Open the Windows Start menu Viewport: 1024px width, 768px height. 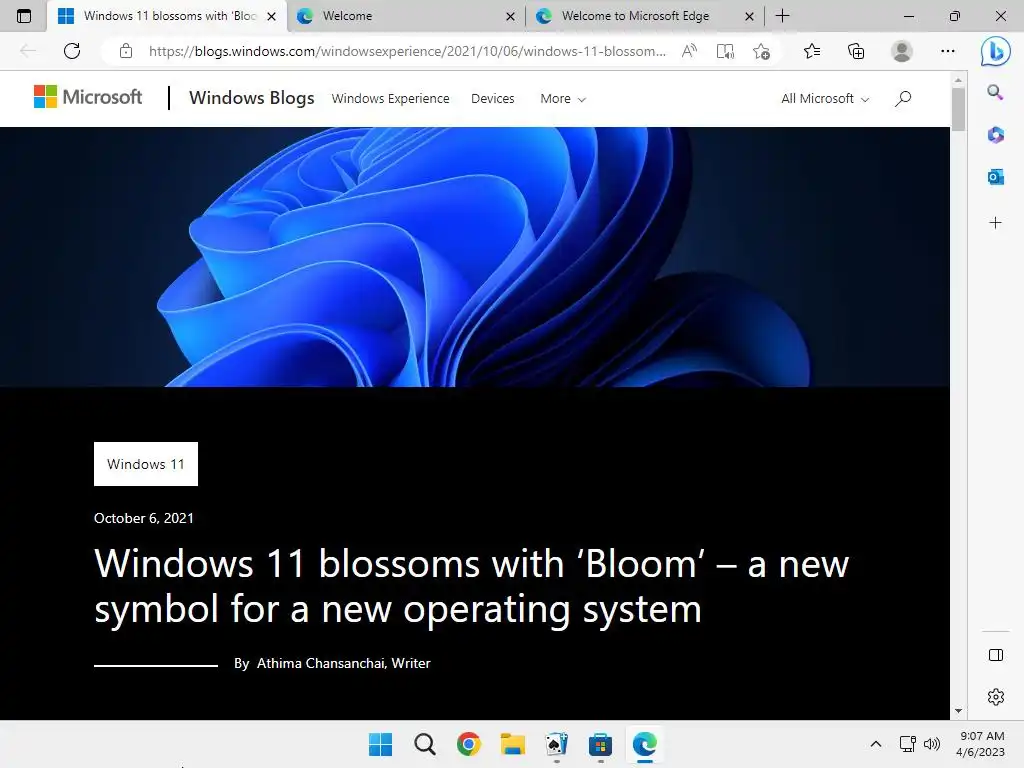381,744
